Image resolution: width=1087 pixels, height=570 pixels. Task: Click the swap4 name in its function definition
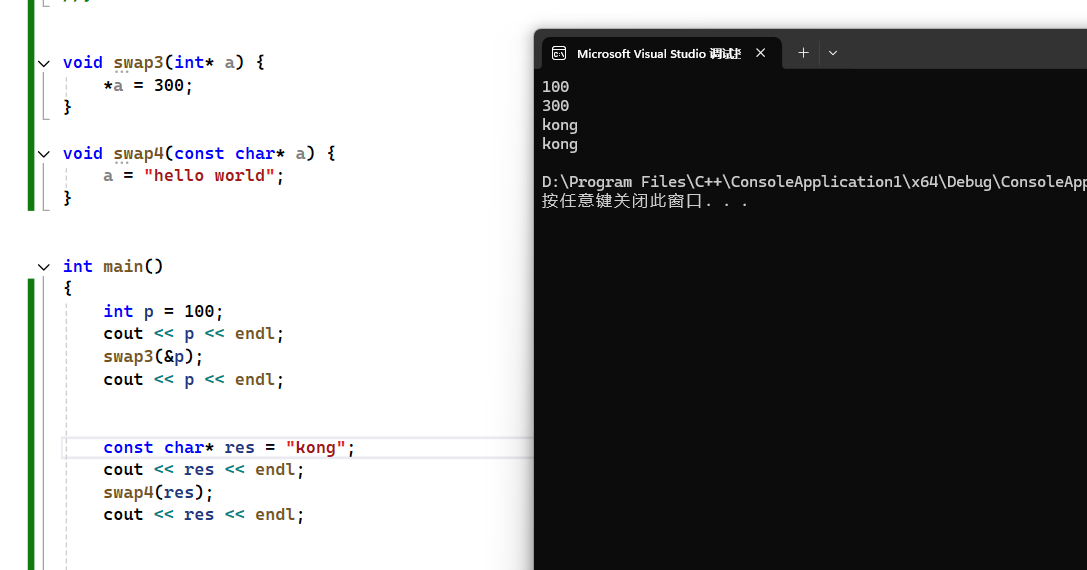point(138,153)
